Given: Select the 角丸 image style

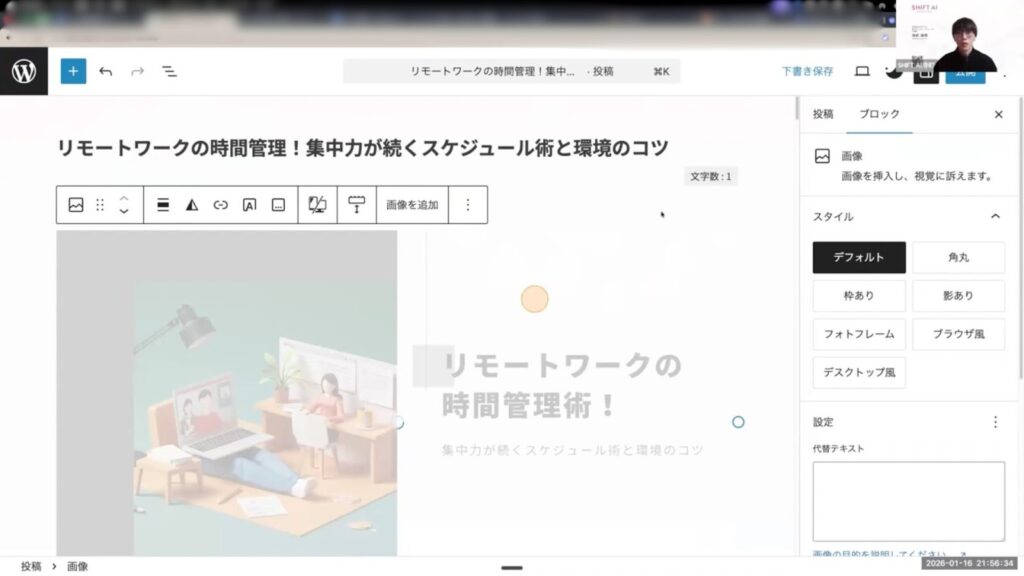Looking at the screenshot, I should (958, 257).
